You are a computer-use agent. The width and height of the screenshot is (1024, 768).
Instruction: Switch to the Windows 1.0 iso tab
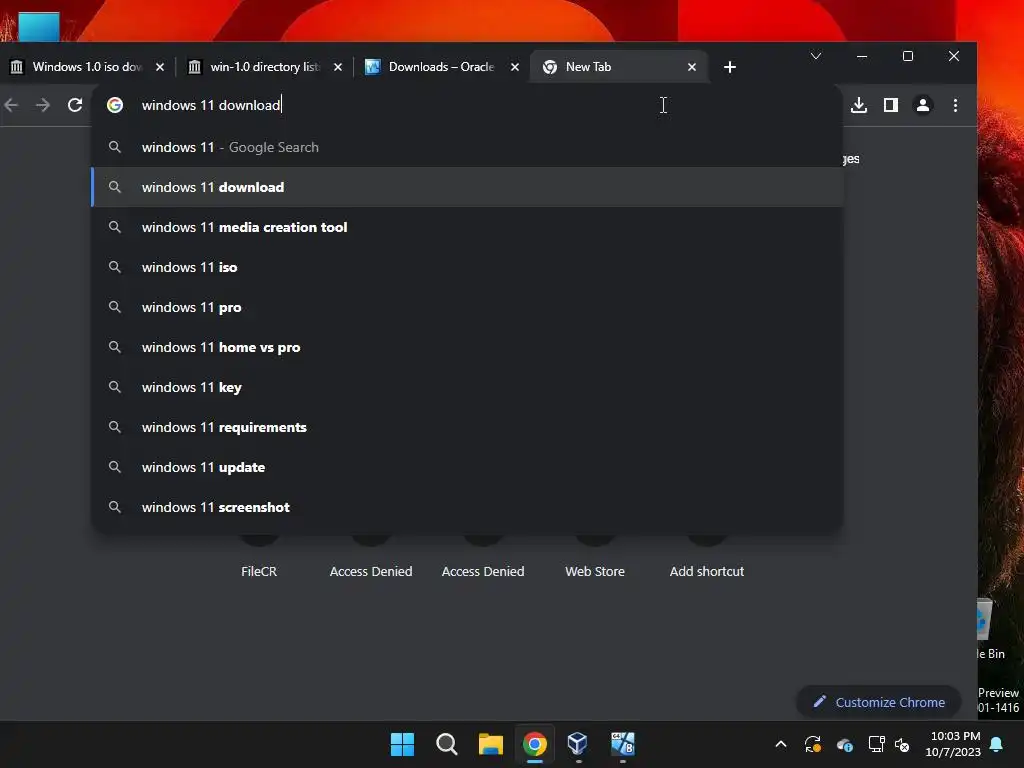[x=87, y=67]
